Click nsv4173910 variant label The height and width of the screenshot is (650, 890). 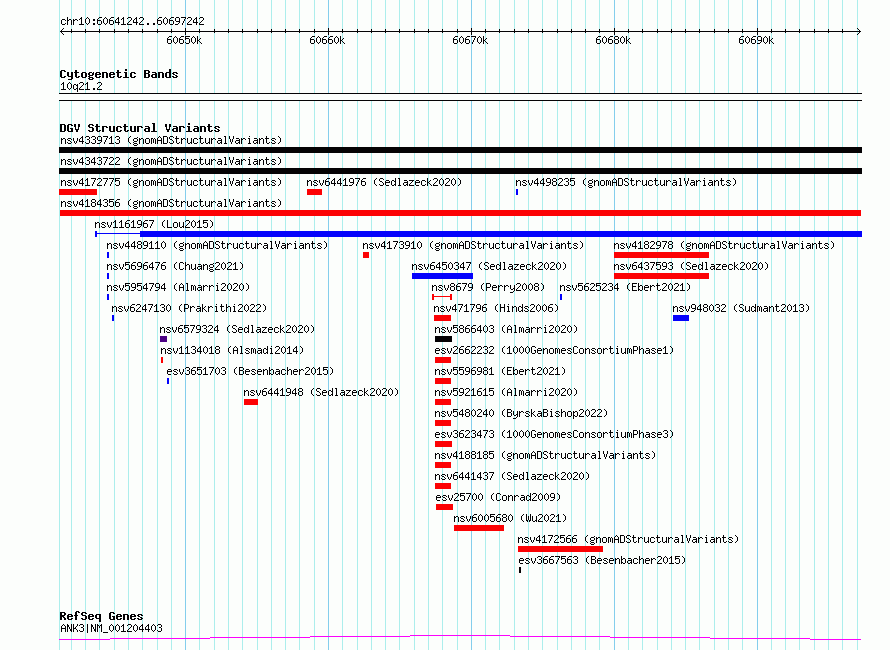click(x=473, y=245)
